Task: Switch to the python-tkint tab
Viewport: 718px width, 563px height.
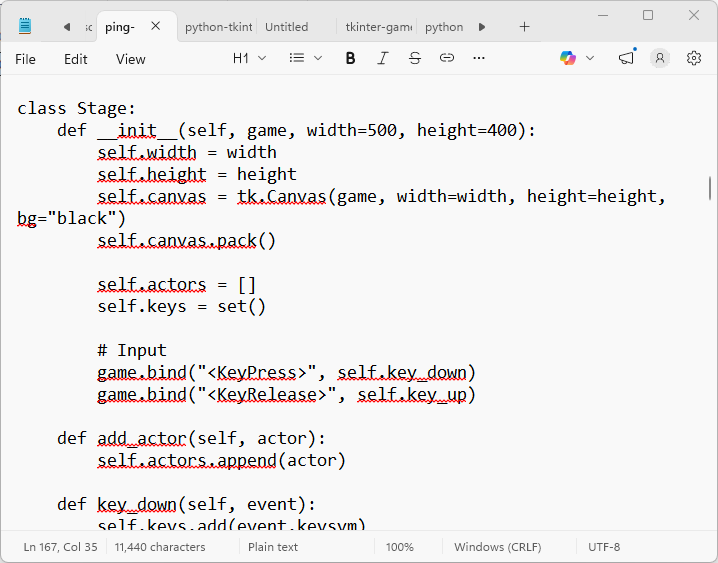Action: pos(218,27)
